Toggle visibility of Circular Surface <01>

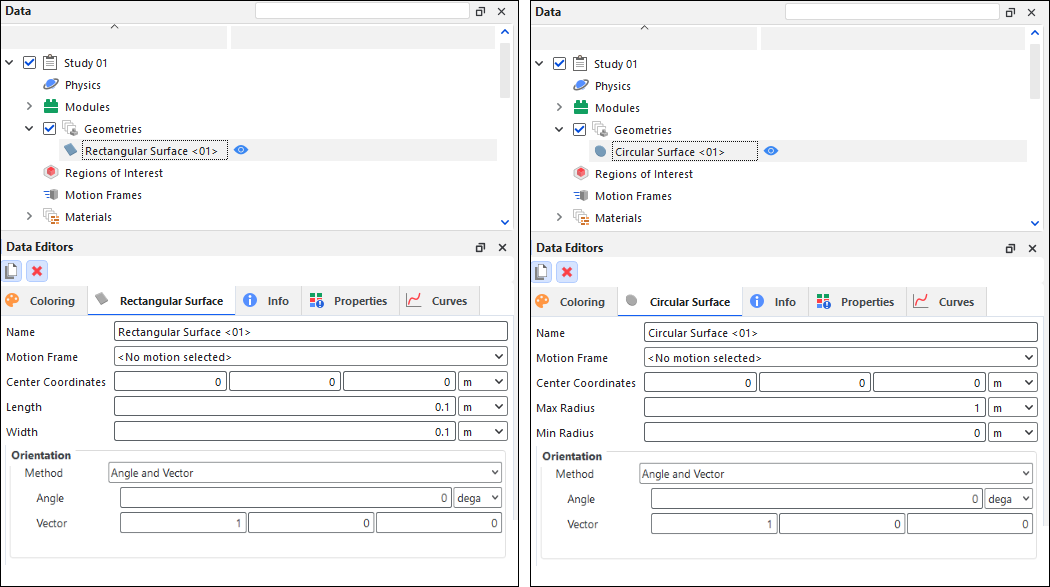tap(770, 150)
